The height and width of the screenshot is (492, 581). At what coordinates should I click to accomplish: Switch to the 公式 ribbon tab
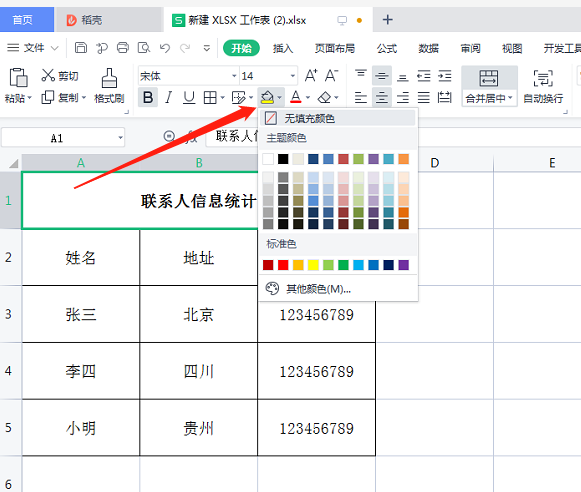387,48
